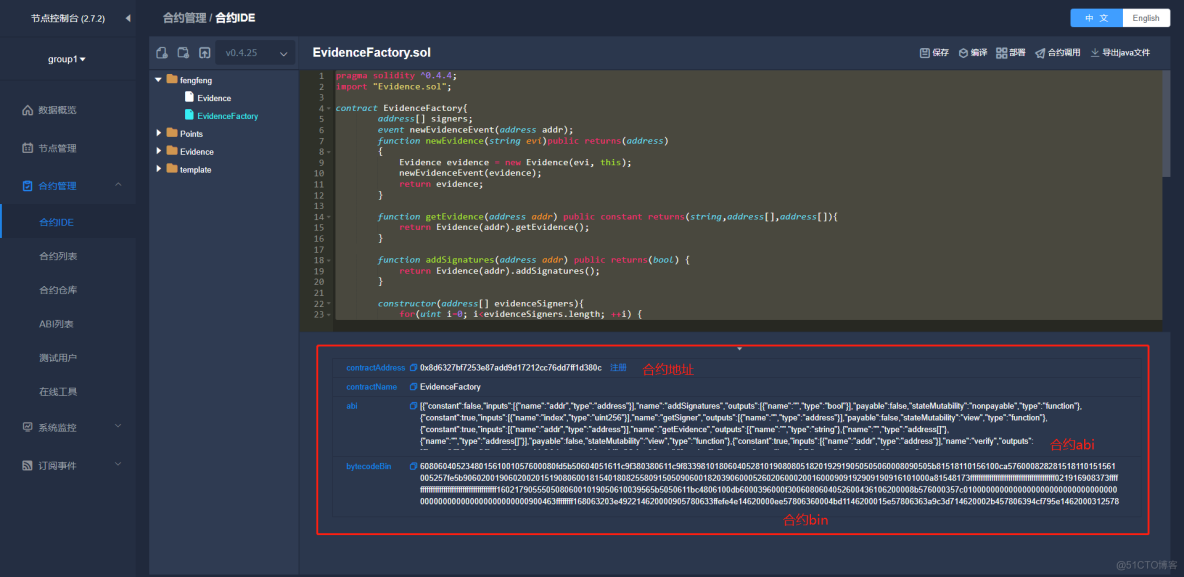Click the 注册 link next to address
The height and width of the screenshot is (577, 1184).
(x=618, y=368)
